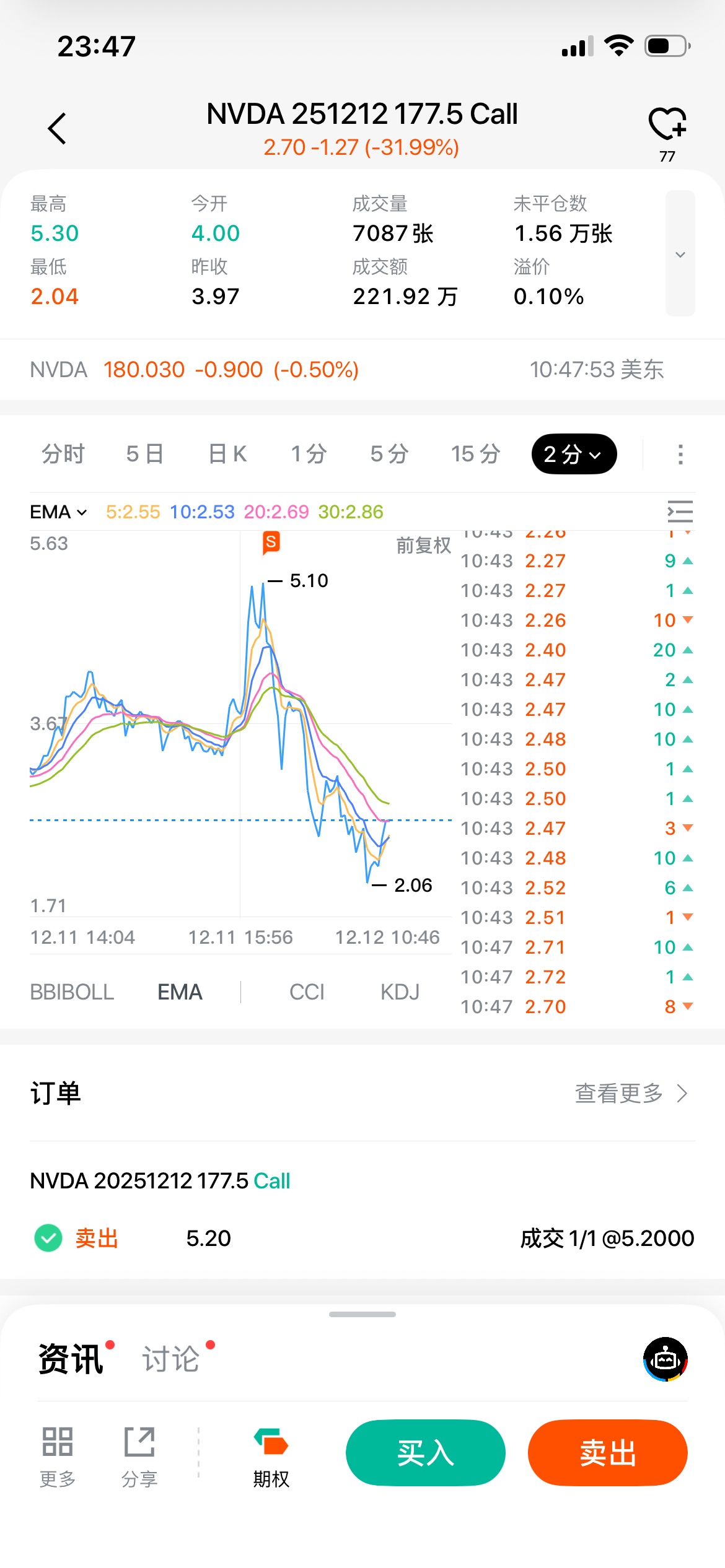Expand the quote details chevron
The width and height of the screenshot is (725, 1568).
coord(680,254)
